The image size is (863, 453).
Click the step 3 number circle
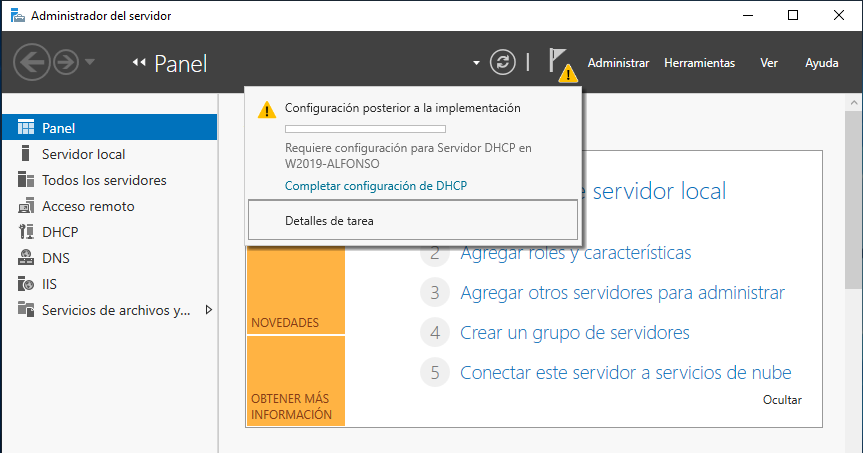(435, 292)
